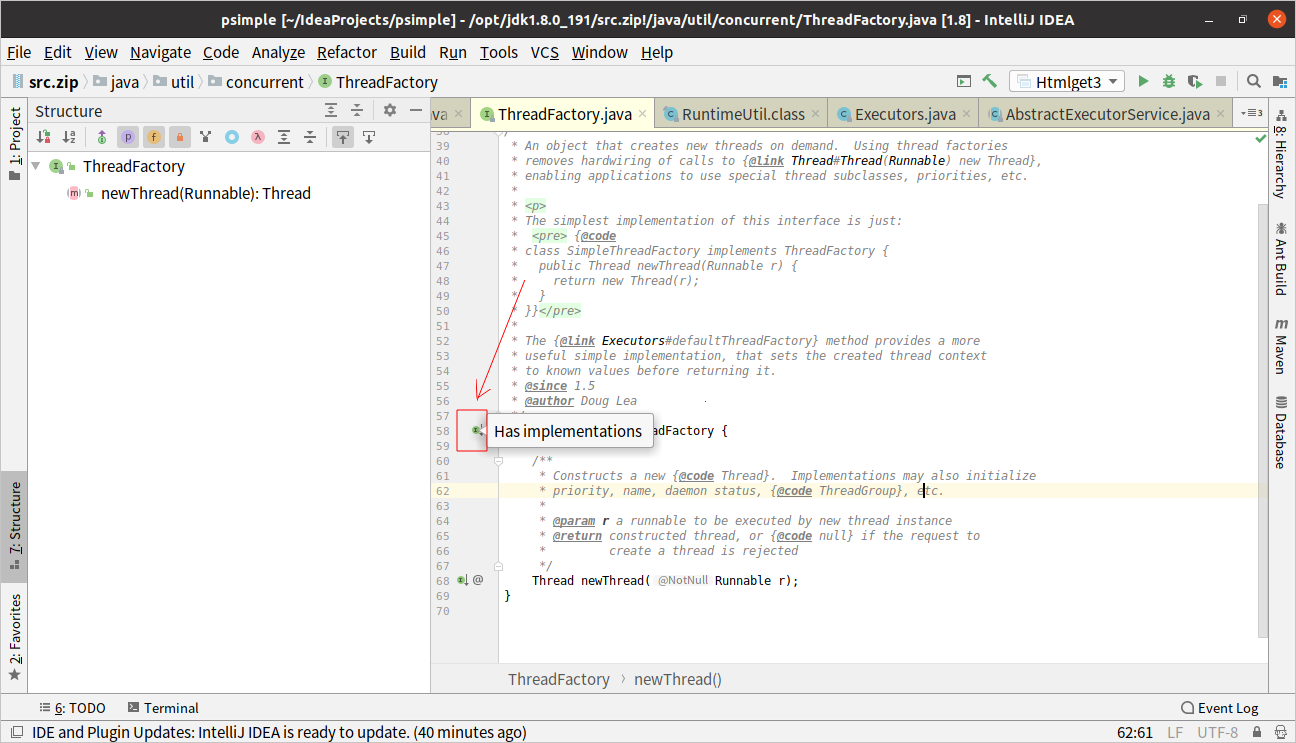This screenshot has width=1296, height=743.
Task: Click UTF-8 encoding in status bar
Action: (x=1218, y=733)
